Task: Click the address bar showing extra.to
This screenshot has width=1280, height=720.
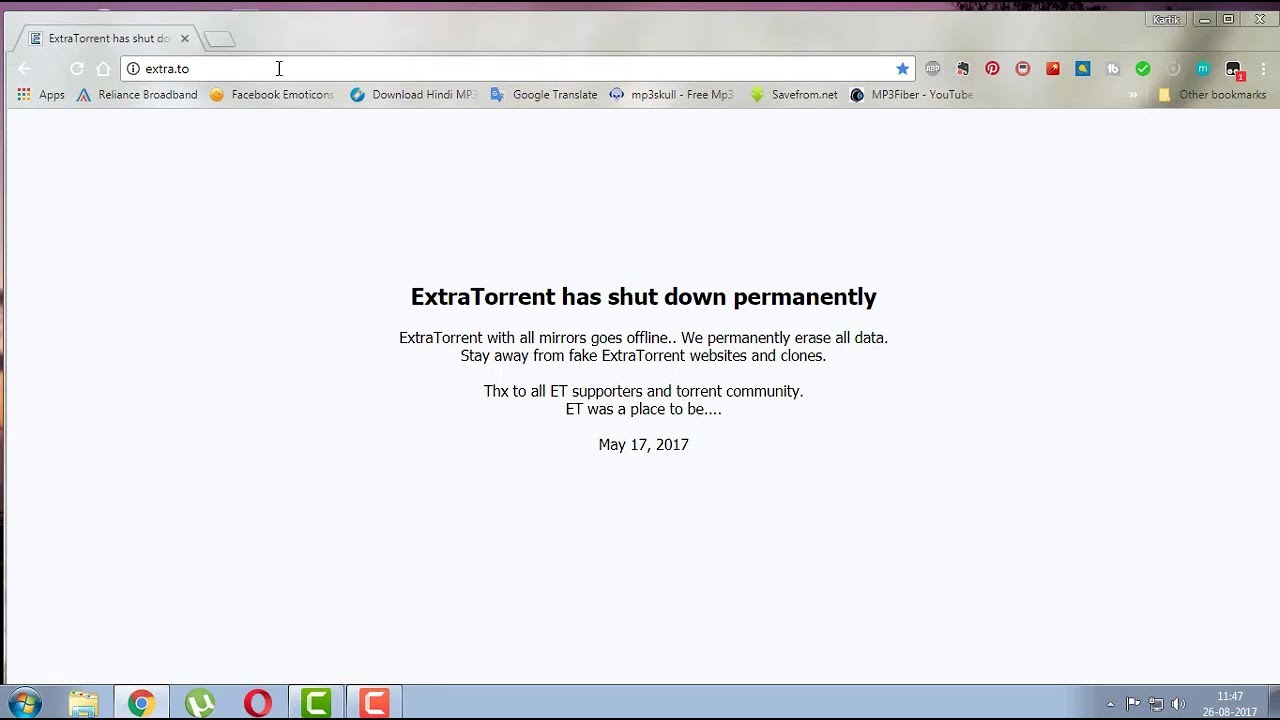Action: point(518,69)
